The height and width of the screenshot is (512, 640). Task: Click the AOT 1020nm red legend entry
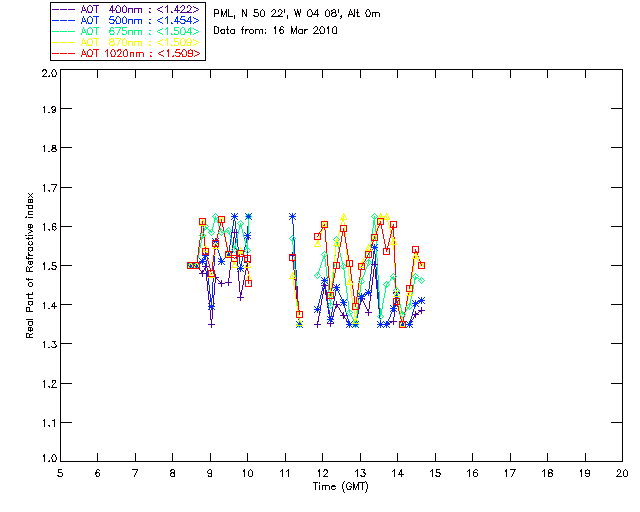tap(127, 53)
